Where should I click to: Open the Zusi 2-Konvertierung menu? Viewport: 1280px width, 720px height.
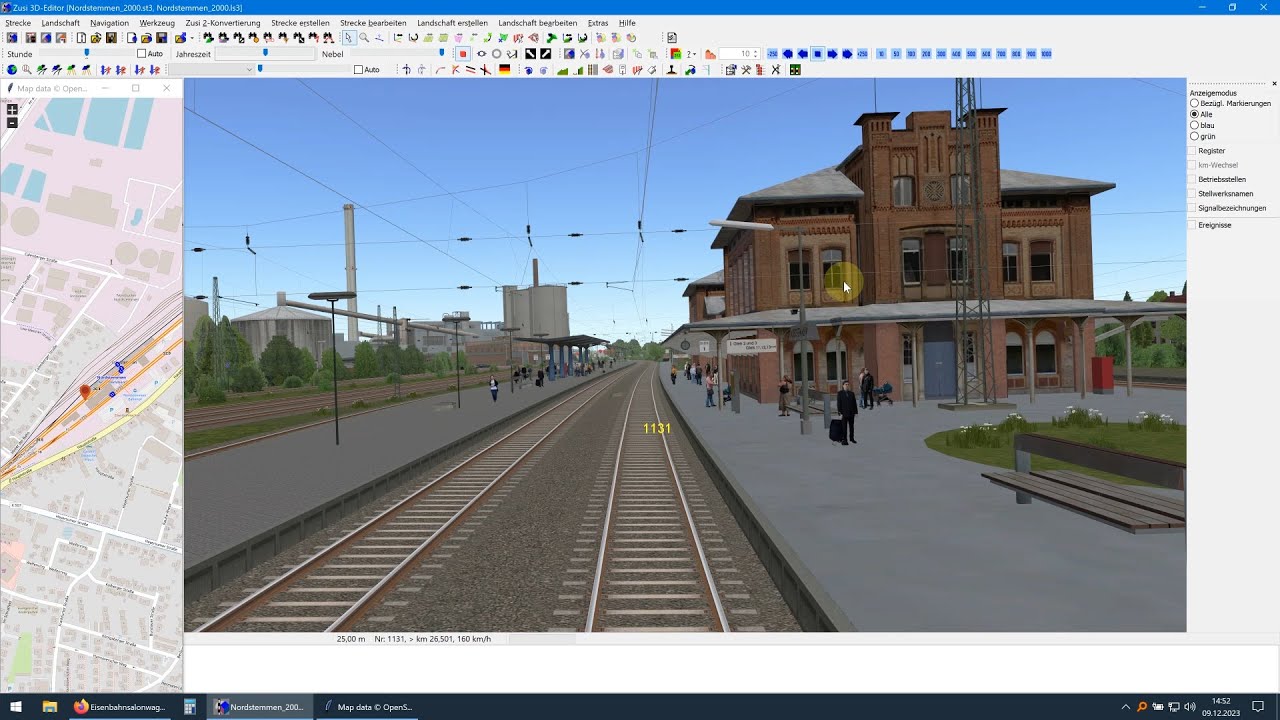tap(223, 23)
